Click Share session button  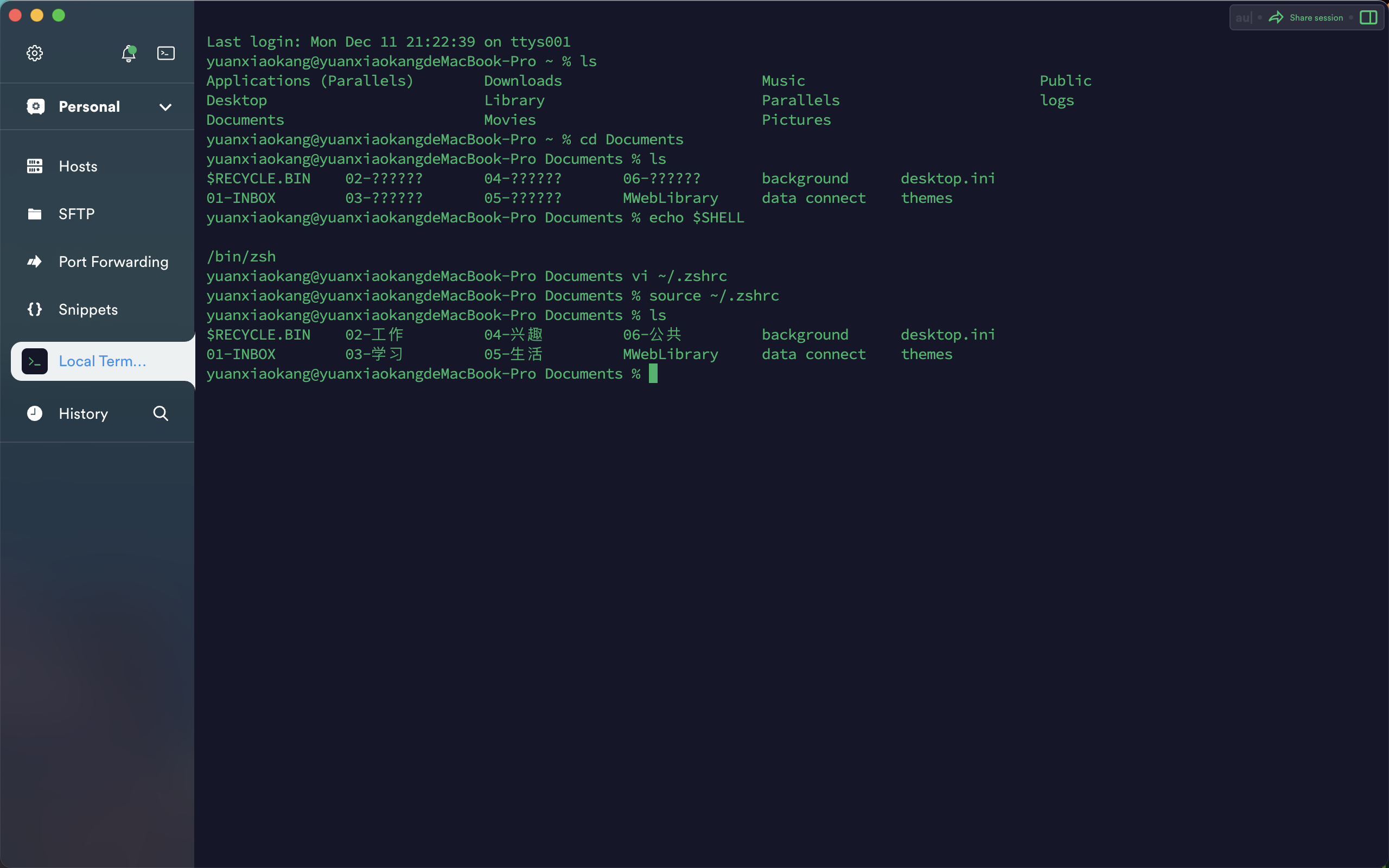[1307, 17]
